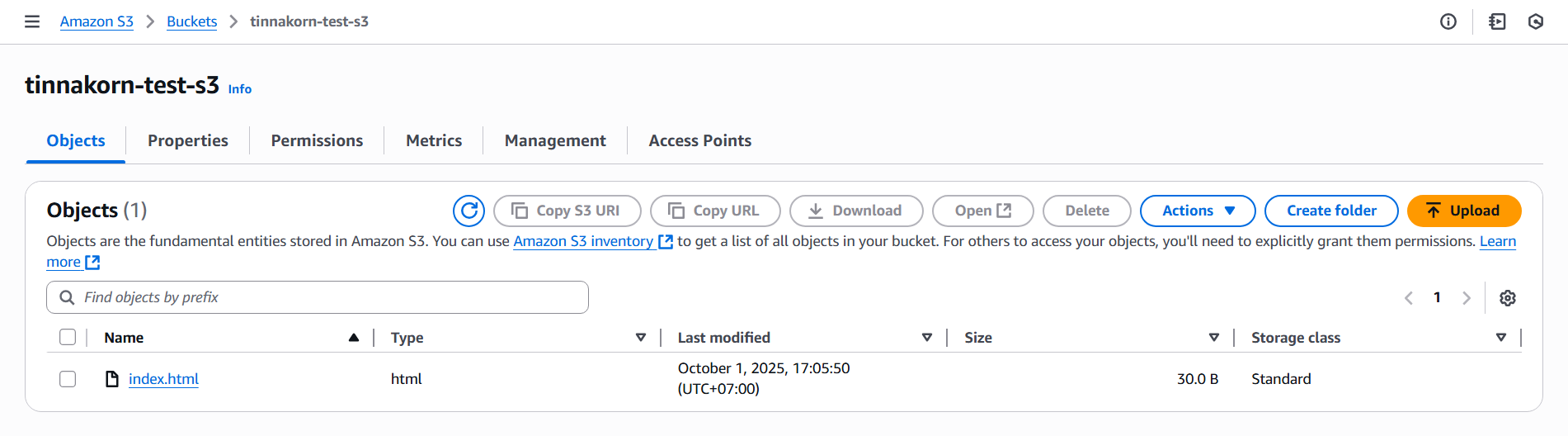Click the info circle icon in header

click(x=1448, y=21)
